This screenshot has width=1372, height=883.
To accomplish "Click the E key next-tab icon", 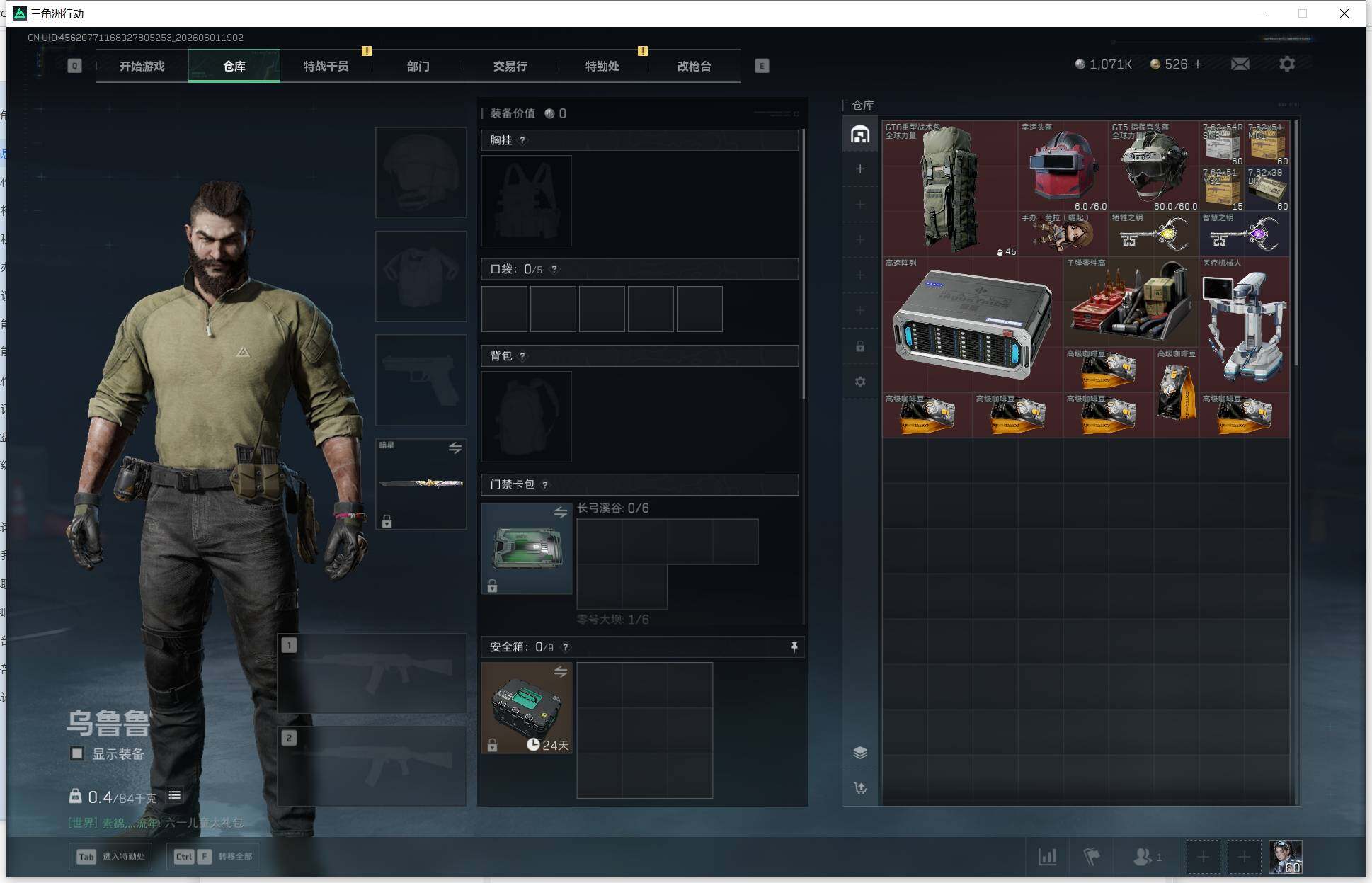I will tap(762, 66).
